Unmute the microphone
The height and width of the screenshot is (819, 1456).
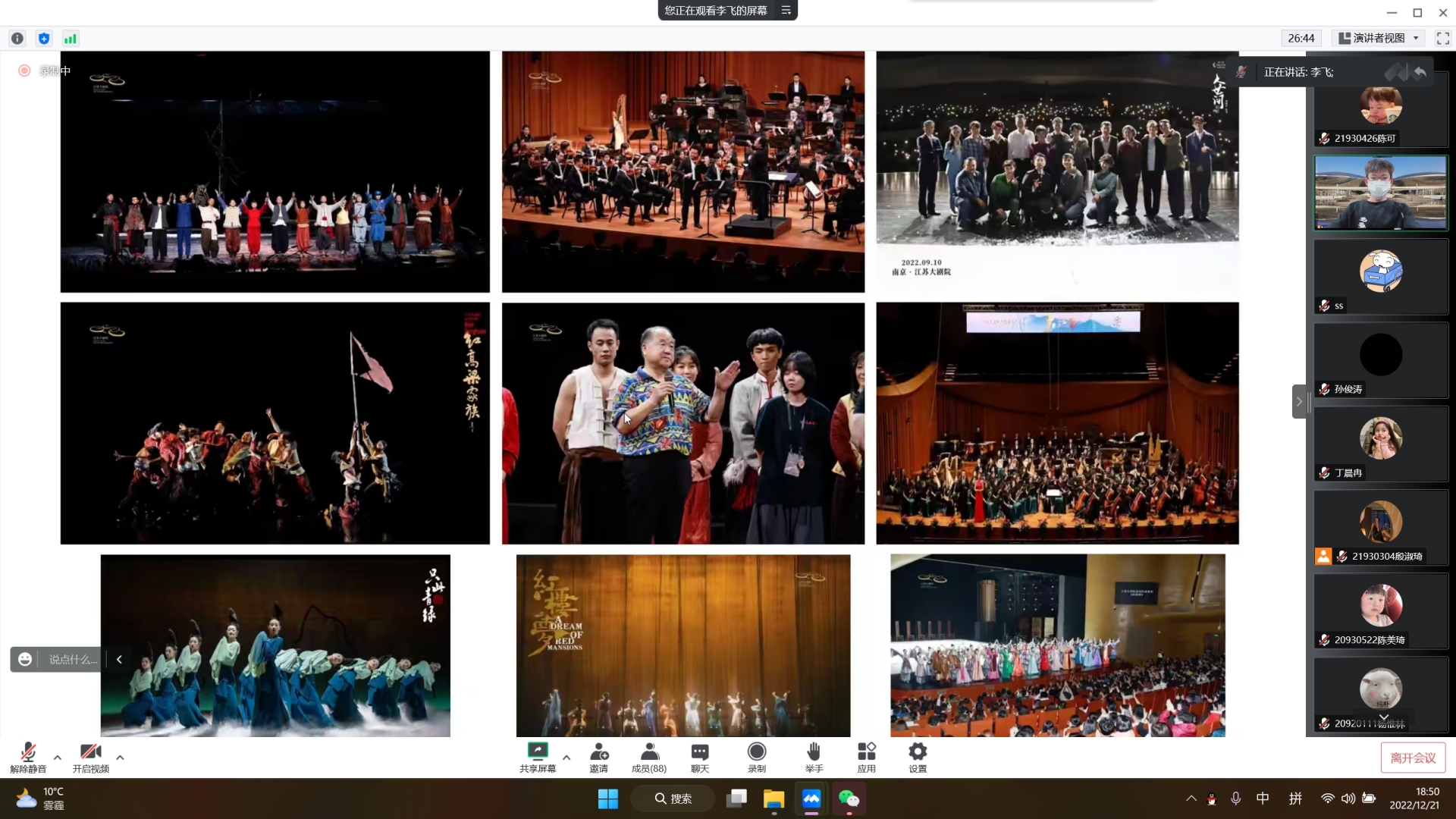[28, 757]
